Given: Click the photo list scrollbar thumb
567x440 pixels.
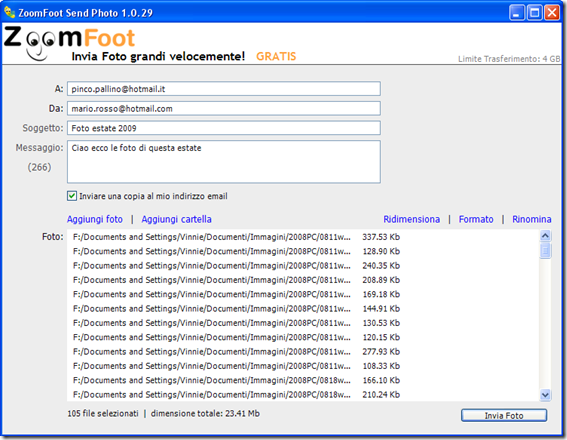Looking at the screenshot, I should pos(545,250).
